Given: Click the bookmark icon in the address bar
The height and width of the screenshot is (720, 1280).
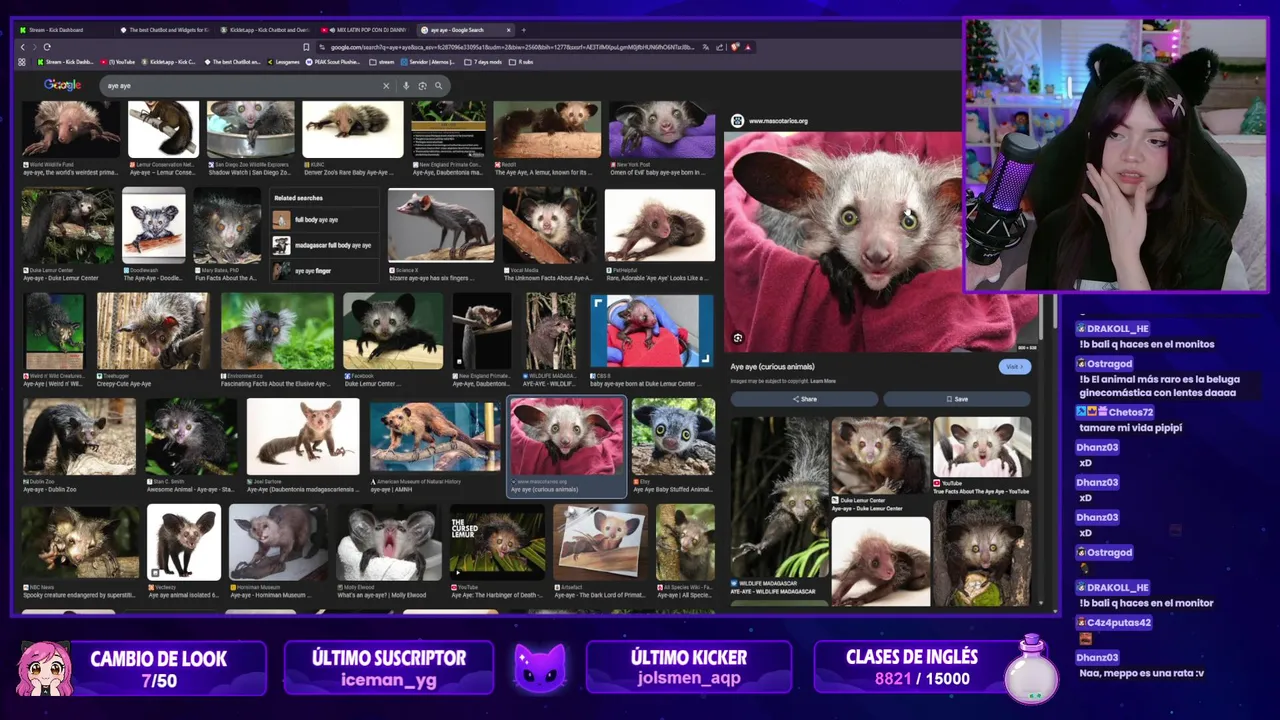Looking at the screenshot, I should (306, 47).
